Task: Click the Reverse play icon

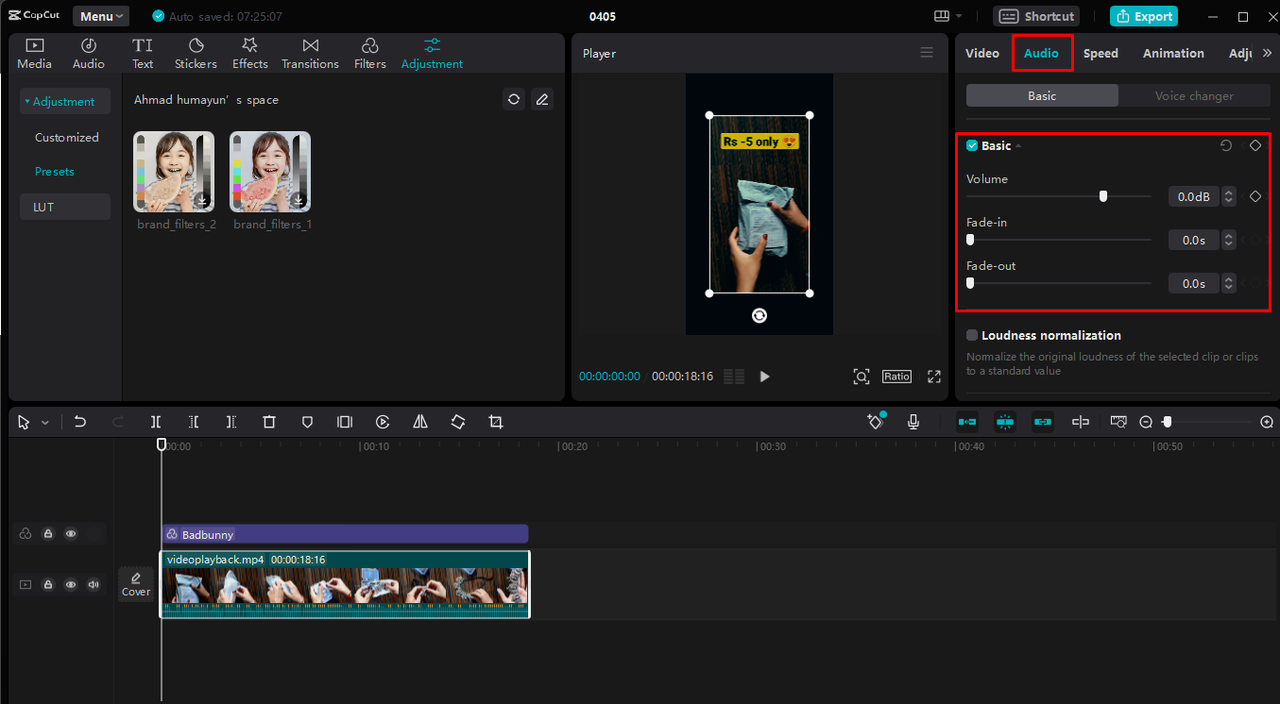Action: point(383,422)
